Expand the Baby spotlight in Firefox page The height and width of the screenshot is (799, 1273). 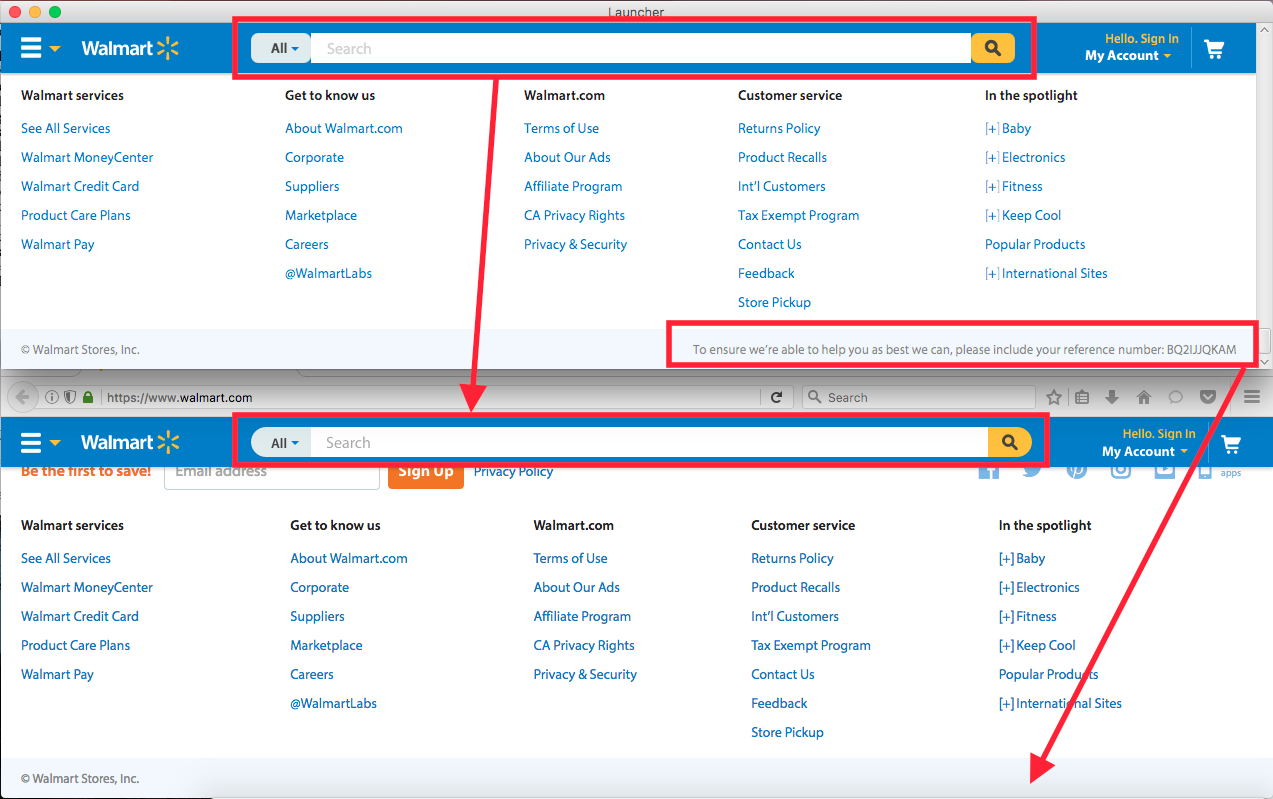[1022, 558]
